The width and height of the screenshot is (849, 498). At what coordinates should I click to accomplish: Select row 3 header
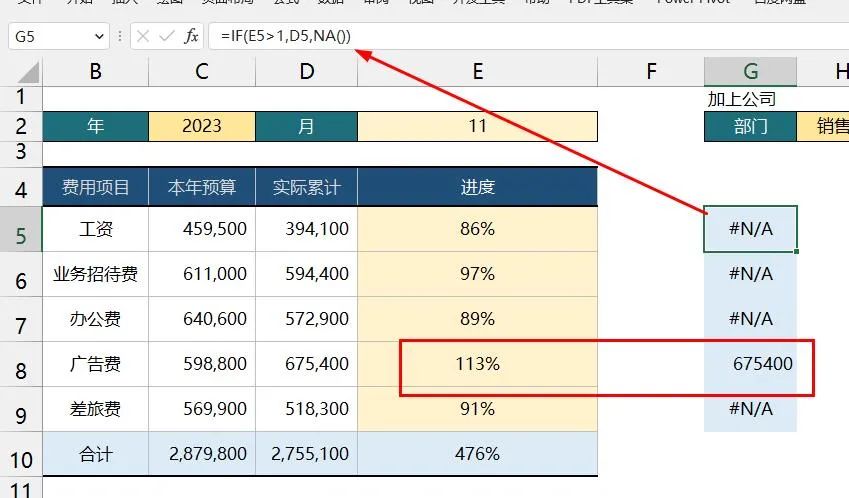[x=21, y=152]
